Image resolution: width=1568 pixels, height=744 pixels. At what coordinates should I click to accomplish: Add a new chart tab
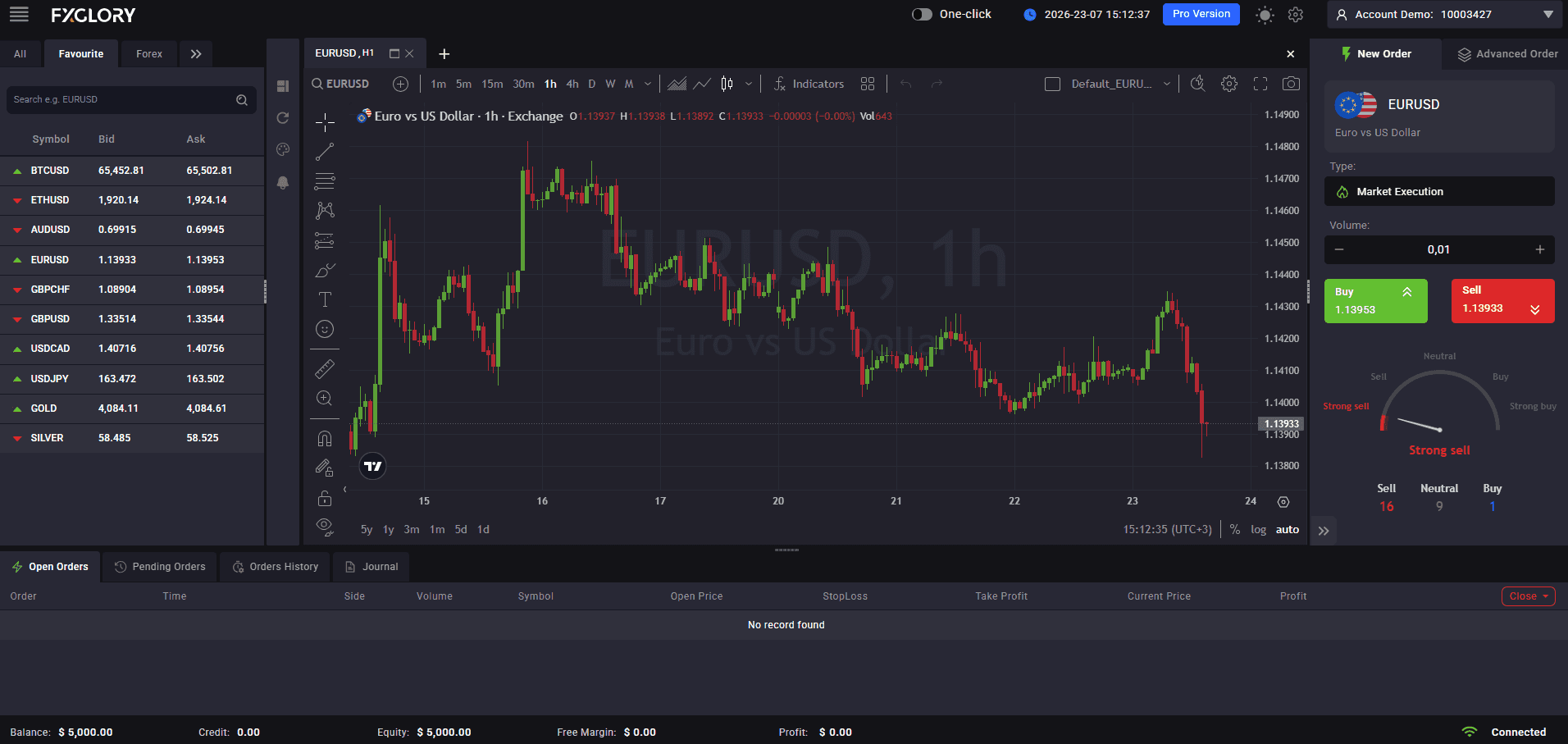pyautogui.click(x=444, y=54)
